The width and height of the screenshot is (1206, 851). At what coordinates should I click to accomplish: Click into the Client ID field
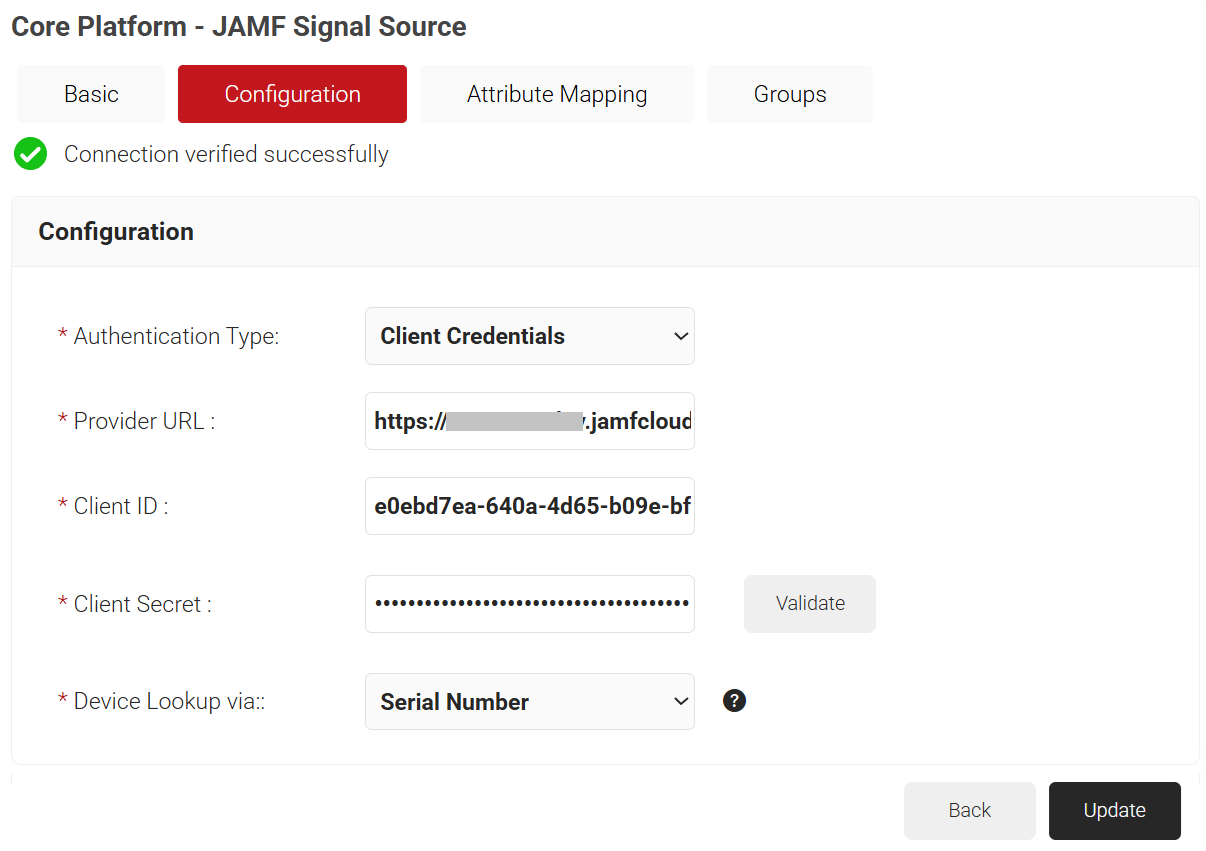[x=530, y=506]
